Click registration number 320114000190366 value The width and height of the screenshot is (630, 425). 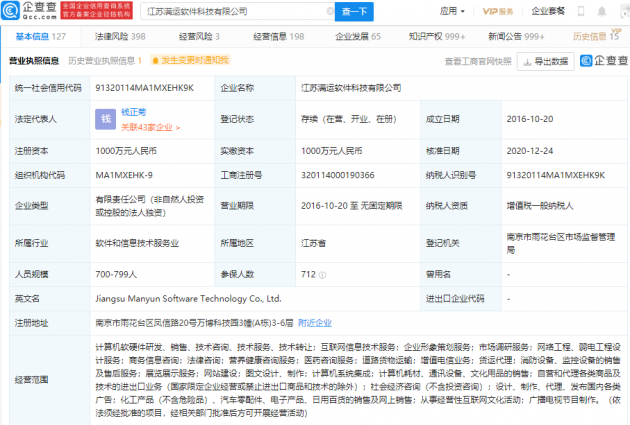tap(338, 175)
